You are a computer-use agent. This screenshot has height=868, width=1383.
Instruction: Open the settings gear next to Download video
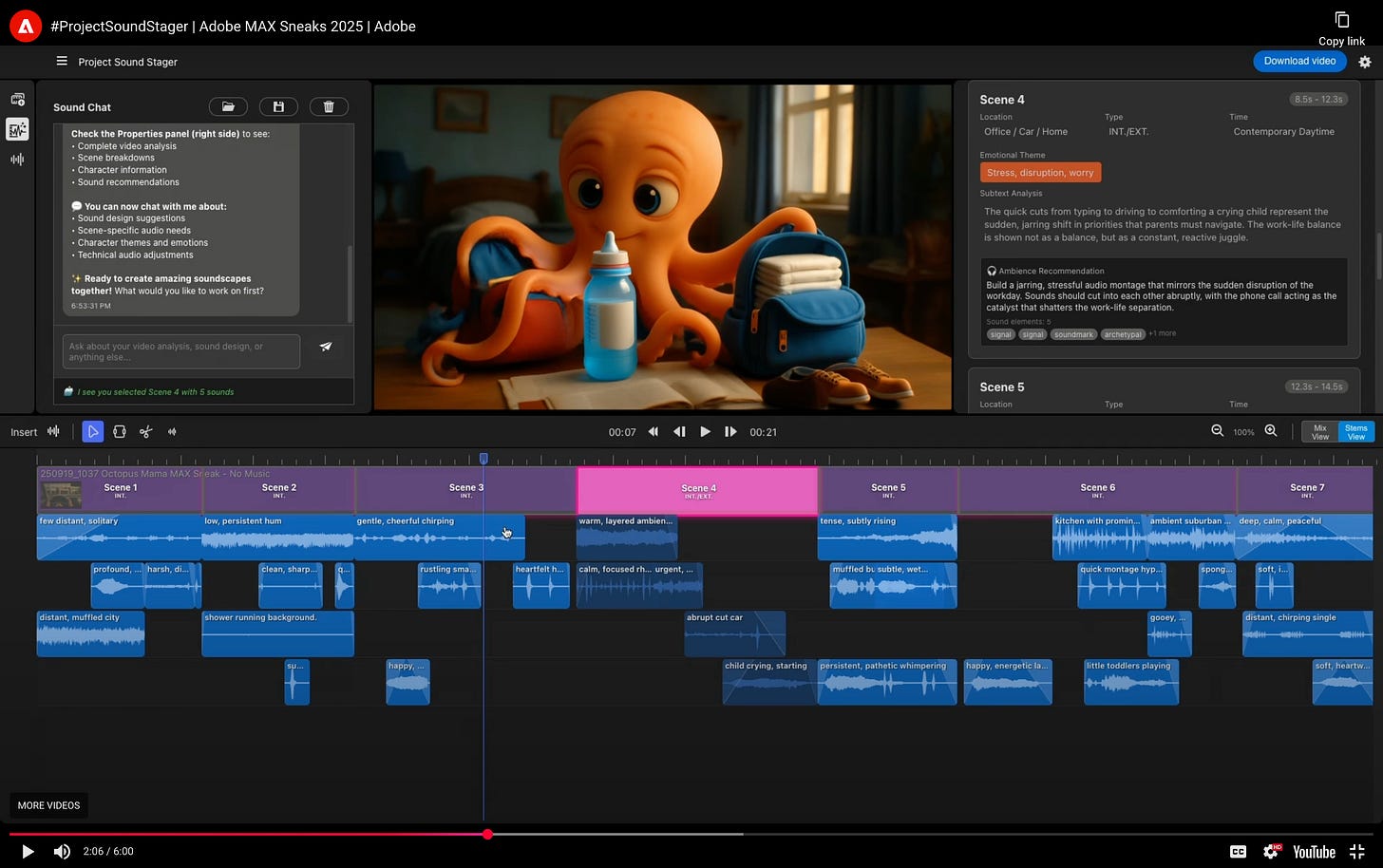(1365, 61)
